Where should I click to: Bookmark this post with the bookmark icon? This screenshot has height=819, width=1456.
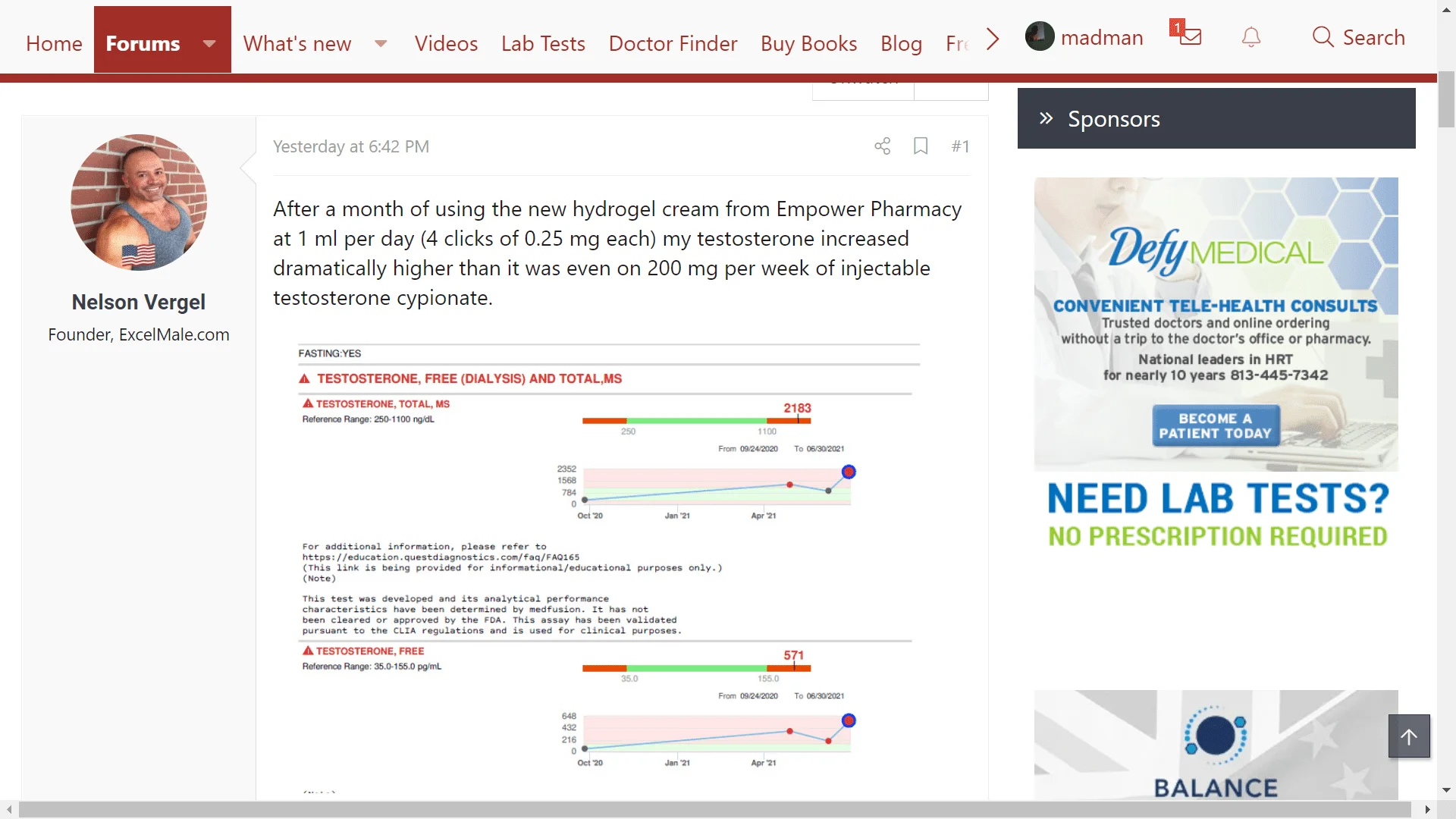921,146
